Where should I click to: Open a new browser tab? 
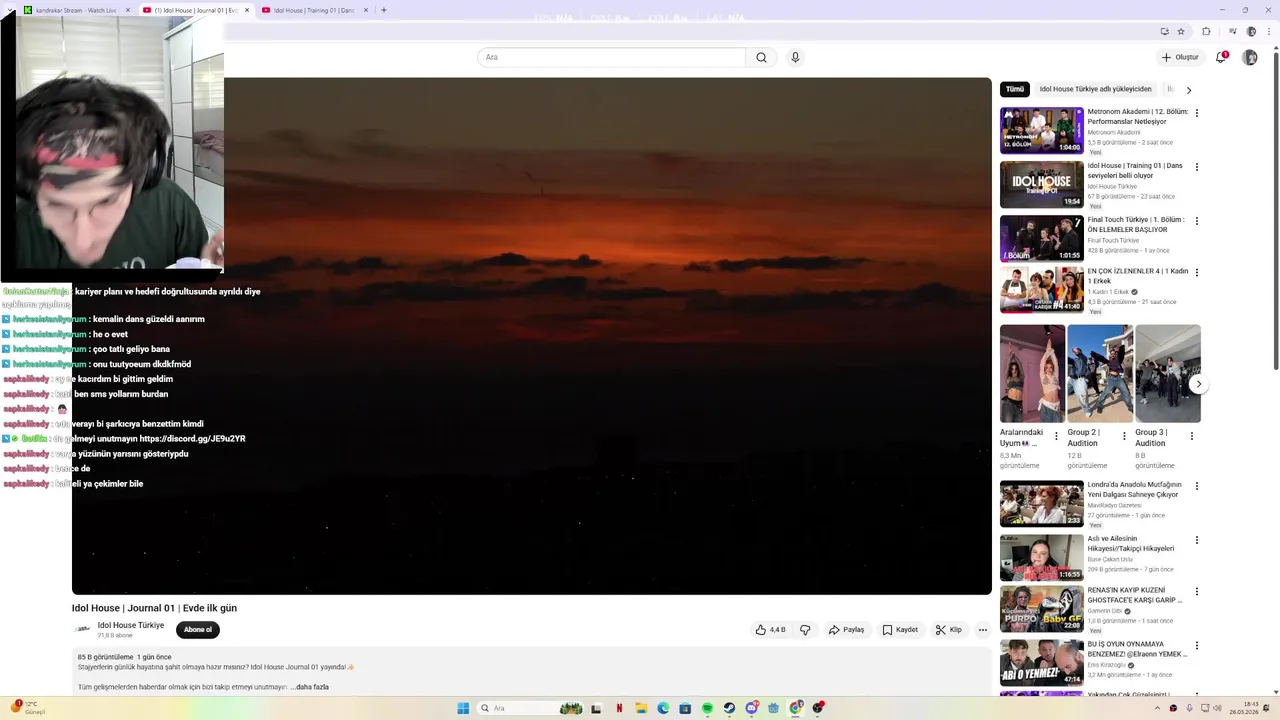[384, 10]
